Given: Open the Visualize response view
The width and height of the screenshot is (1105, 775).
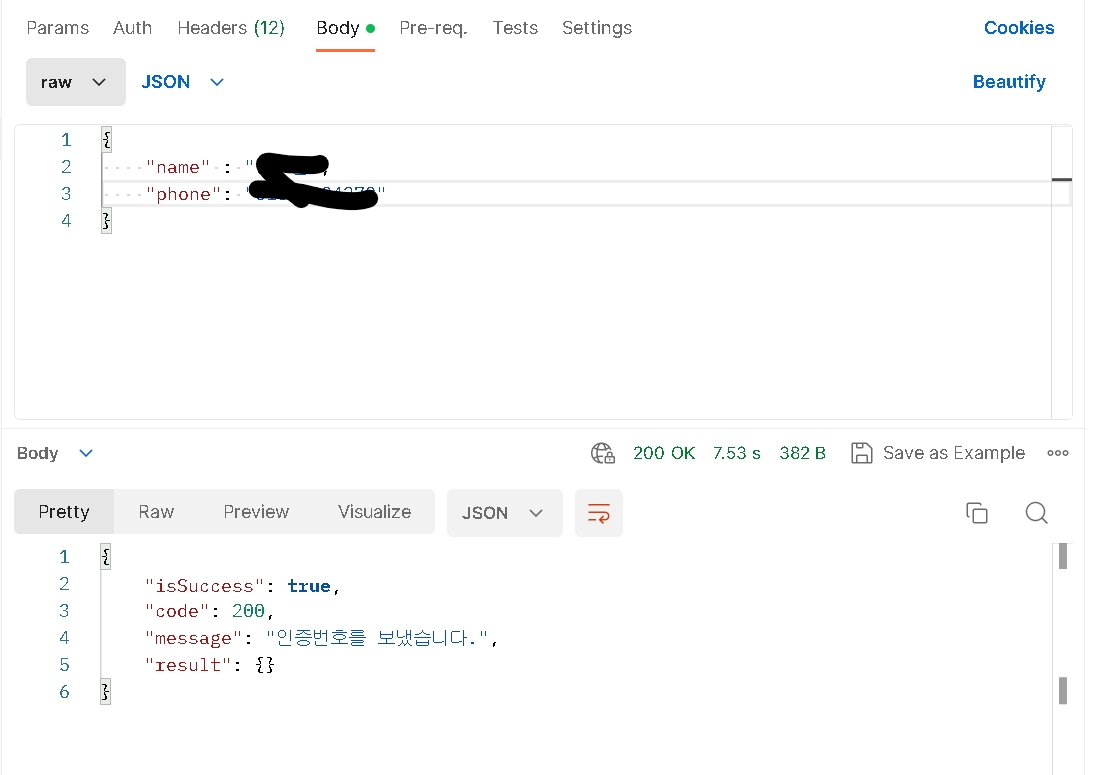Looking at the screenshot, I should tap(374, 512).
